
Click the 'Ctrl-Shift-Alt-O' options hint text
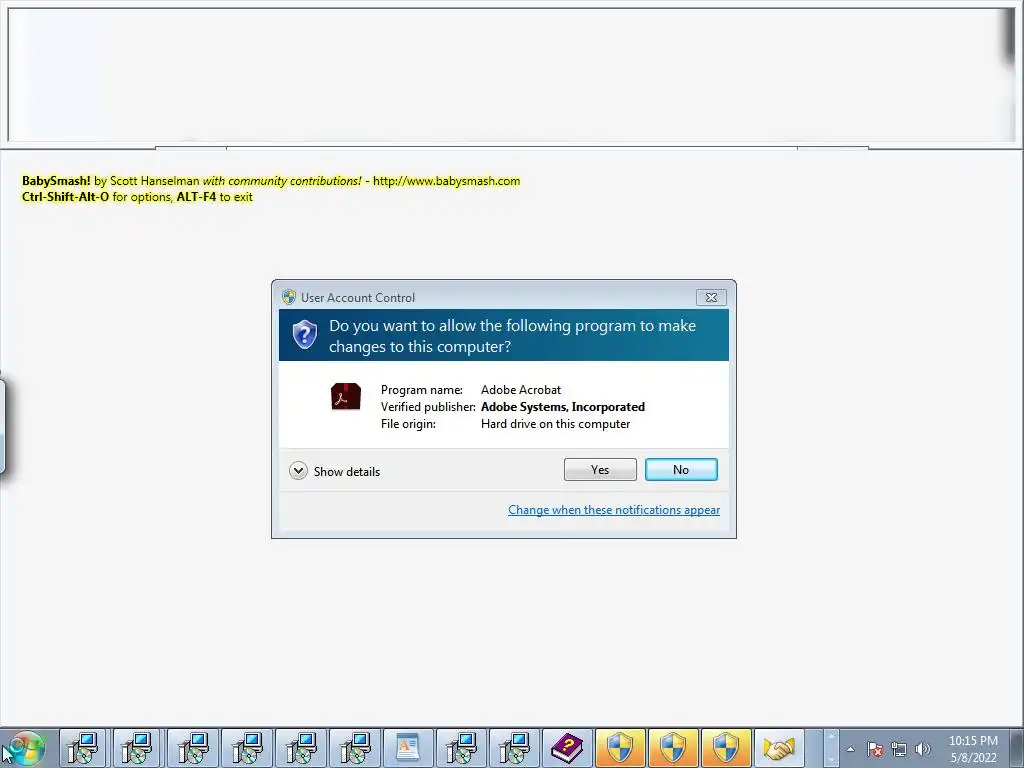pyautogui.click(x=65, y=197)
